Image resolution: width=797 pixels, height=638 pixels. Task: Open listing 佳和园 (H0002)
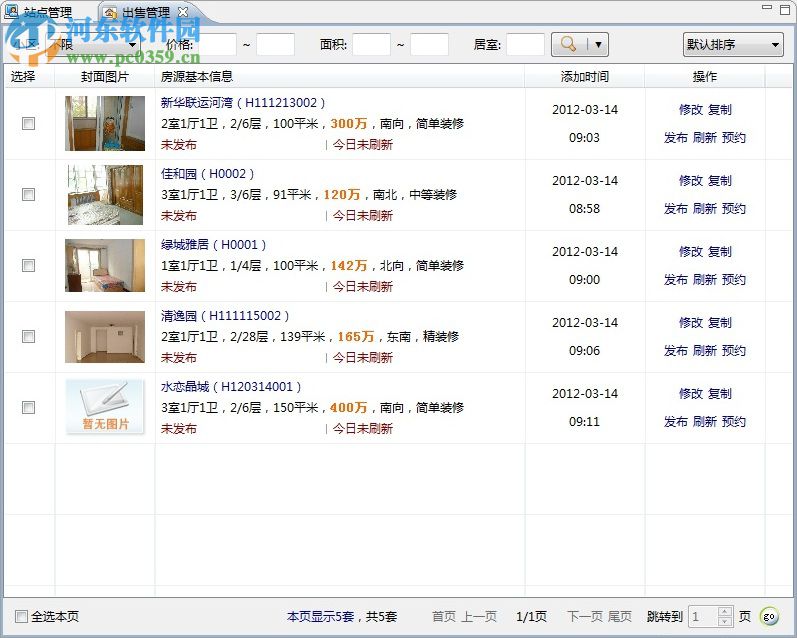pyautogui.click(x=207, y=174)
